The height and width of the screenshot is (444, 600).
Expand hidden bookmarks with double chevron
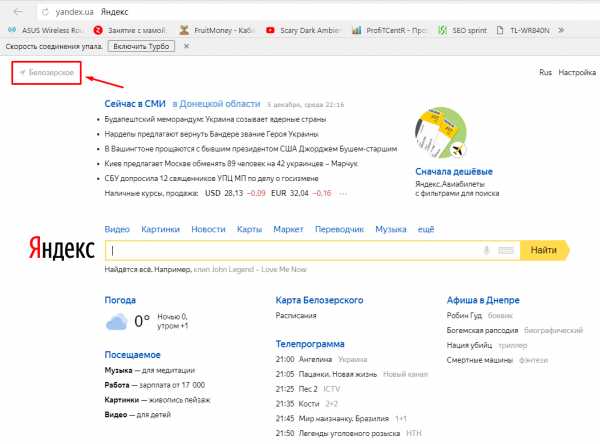pyautogui.click(x=561, y=30)
